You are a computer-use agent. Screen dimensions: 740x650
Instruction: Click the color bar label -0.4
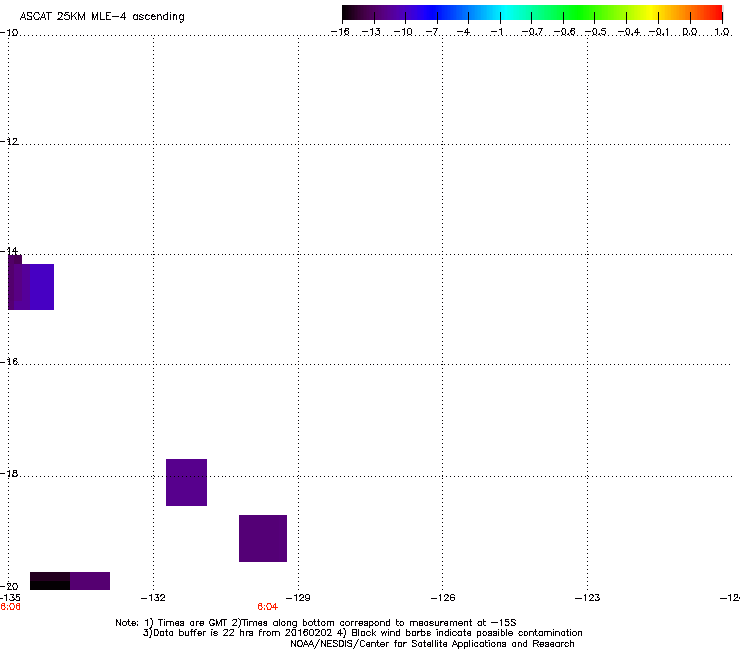tap(629, 32)
